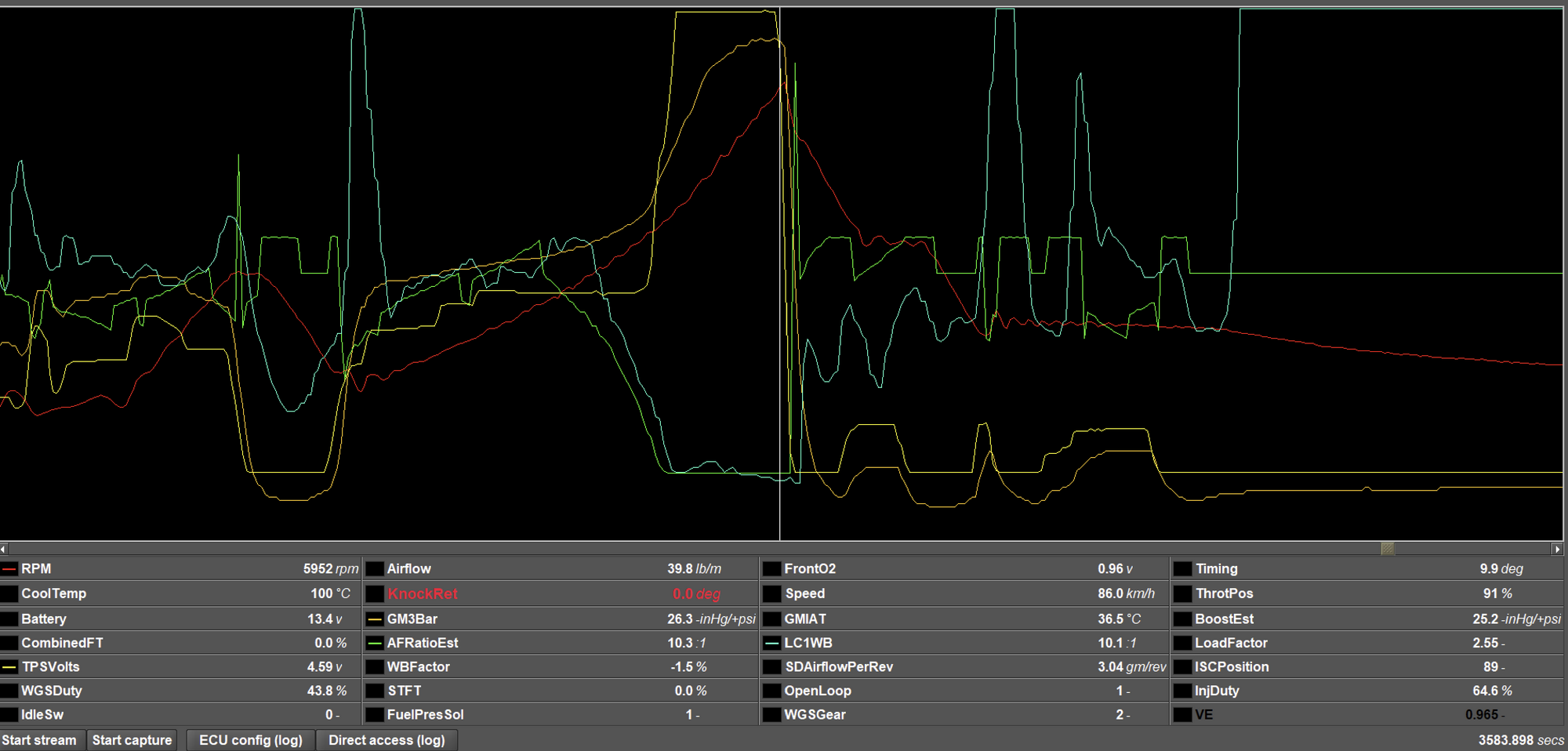Select the CoolTemp channel label

coord(53,593)
